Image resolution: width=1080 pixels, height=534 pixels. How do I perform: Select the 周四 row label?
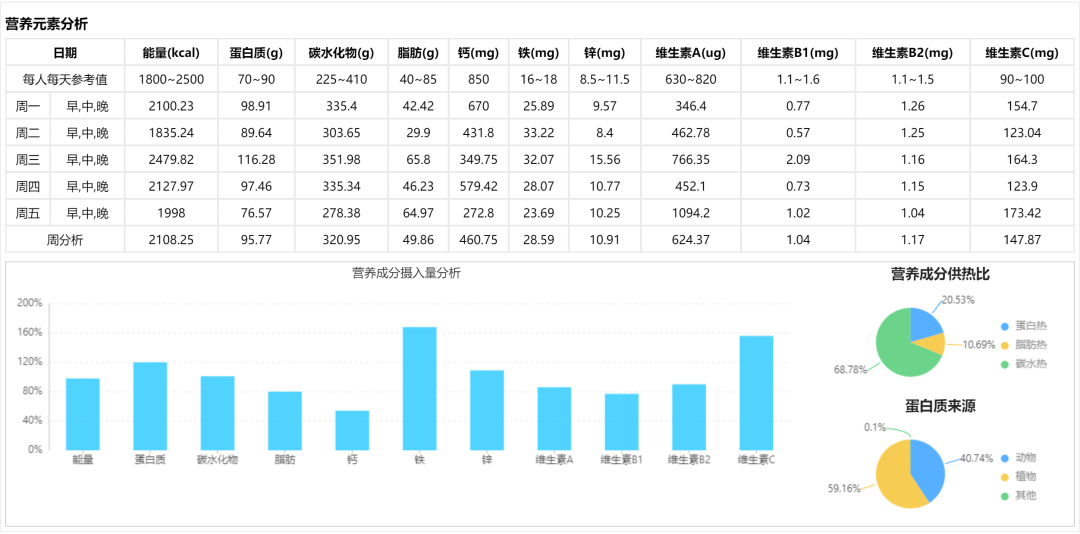tap(28, 186)
